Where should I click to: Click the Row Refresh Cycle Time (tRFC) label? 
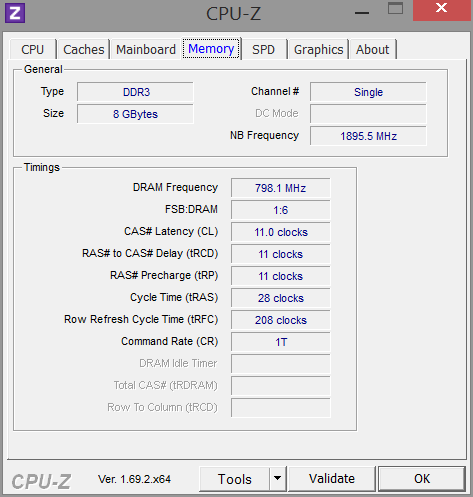(141, 320)
